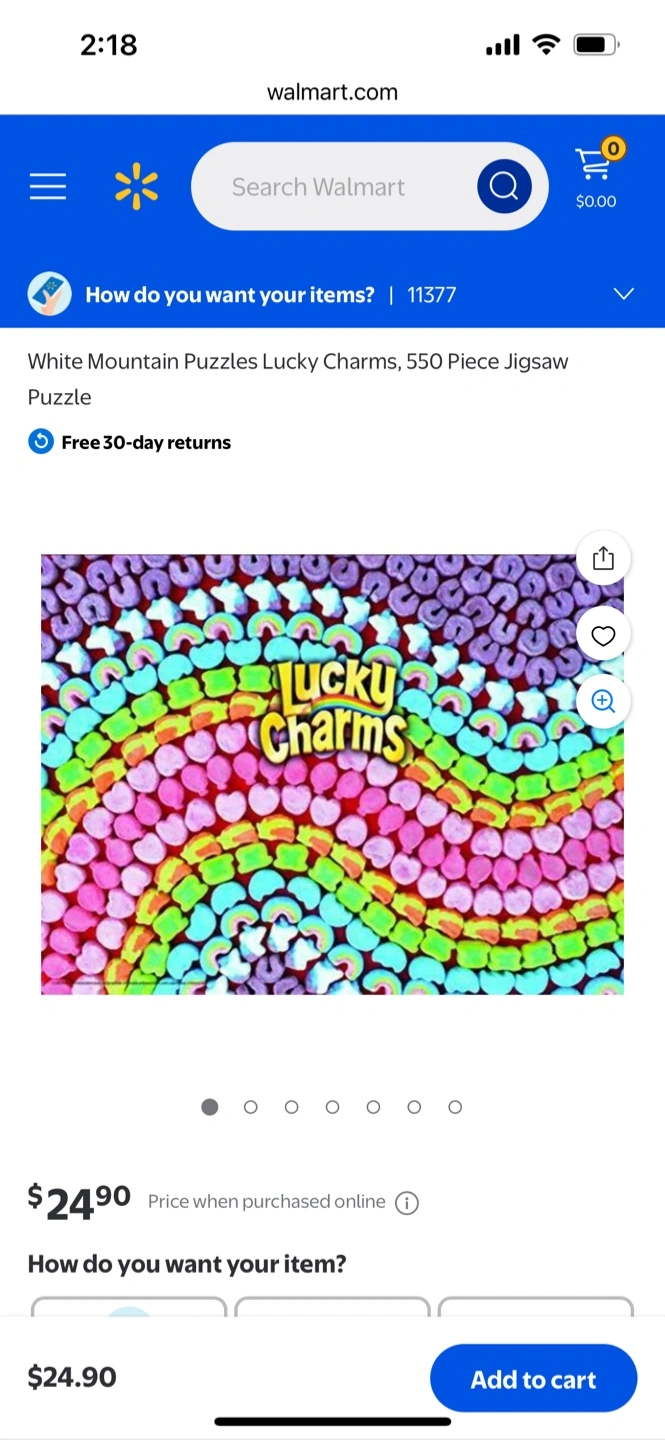Tap the Free 30-day returns icon
Image resolution: width=665 pixels, height=1440 pixels.
41,442
